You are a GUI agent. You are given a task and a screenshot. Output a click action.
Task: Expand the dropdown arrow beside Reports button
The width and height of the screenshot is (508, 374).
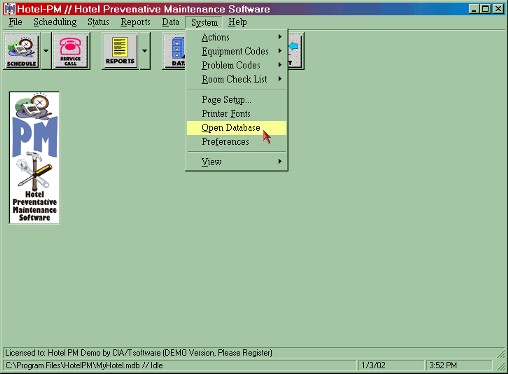(x=145, y=51)
